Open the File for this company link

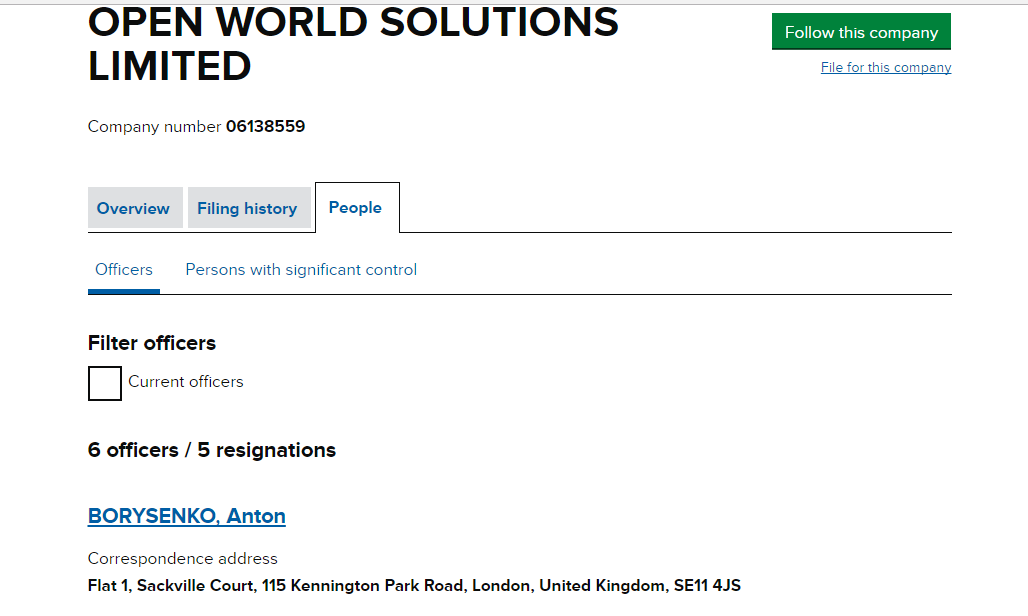885,68
